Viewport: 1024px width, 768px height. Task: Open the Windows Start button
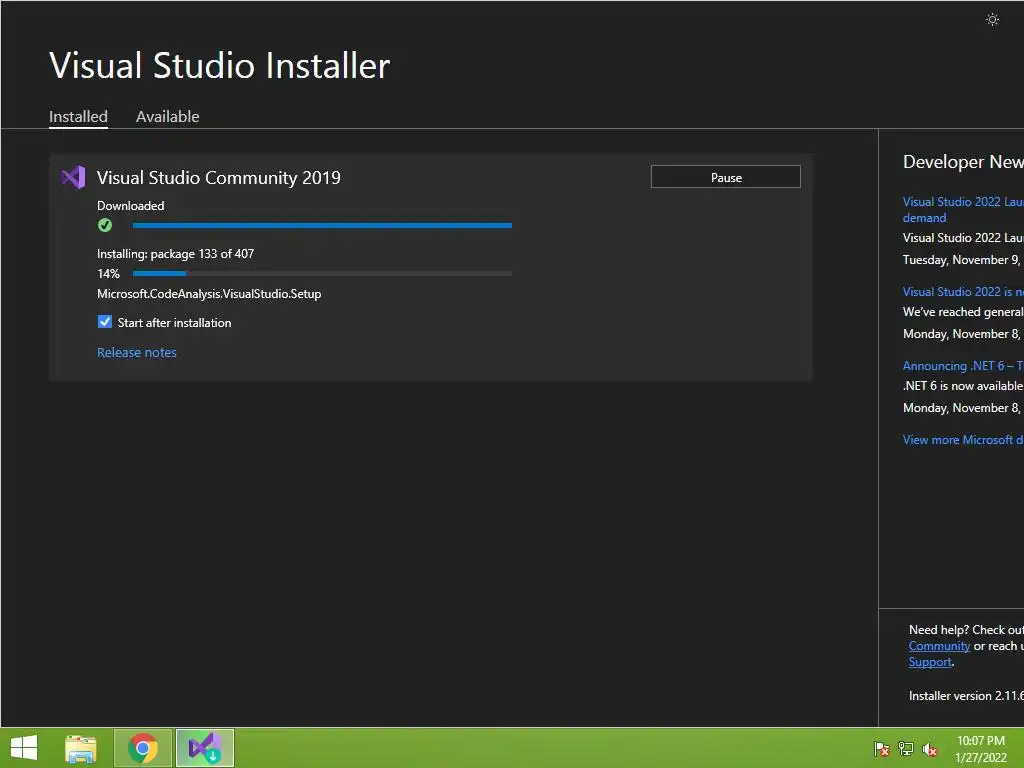click(x=24, y=748)
